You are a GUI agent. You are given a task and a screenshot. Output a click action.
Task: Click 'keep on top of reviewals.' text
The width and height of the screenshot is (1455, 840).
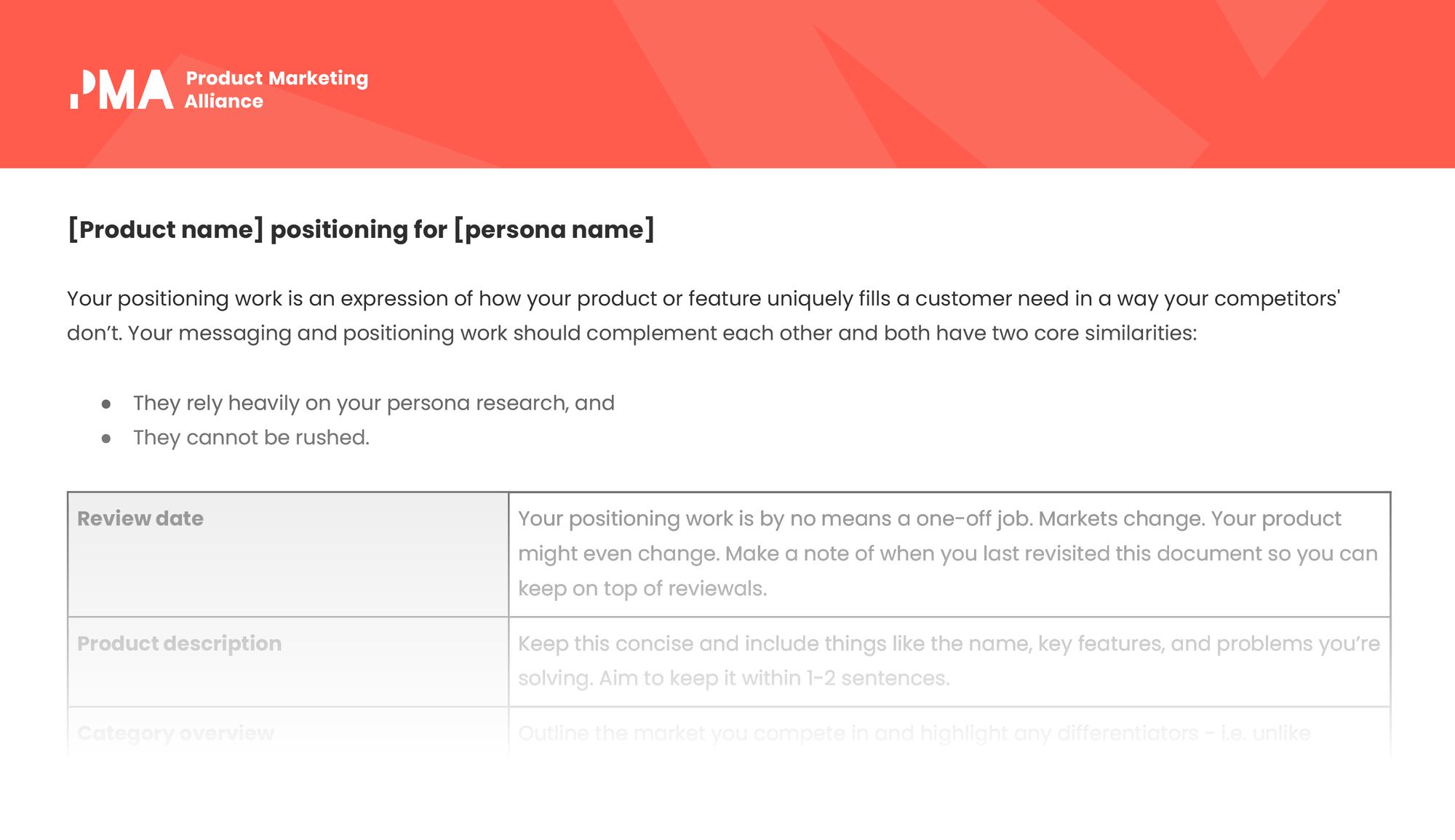pos(642,588)
